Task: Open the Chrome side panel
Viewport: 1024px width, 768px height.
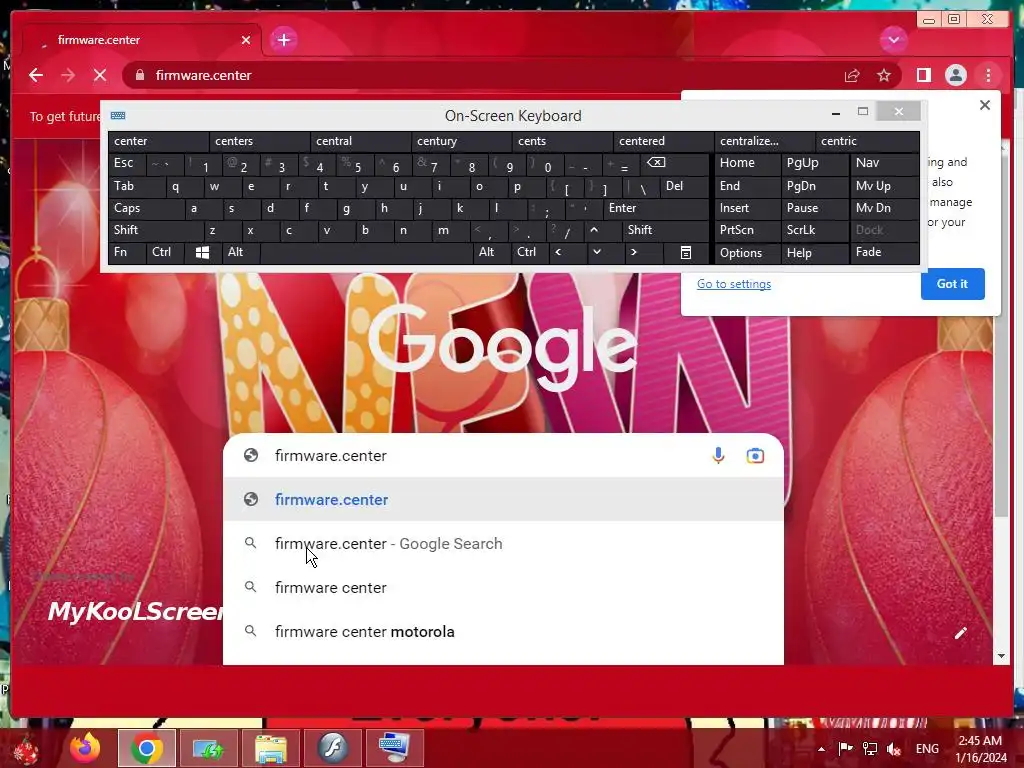Action: 923,76
